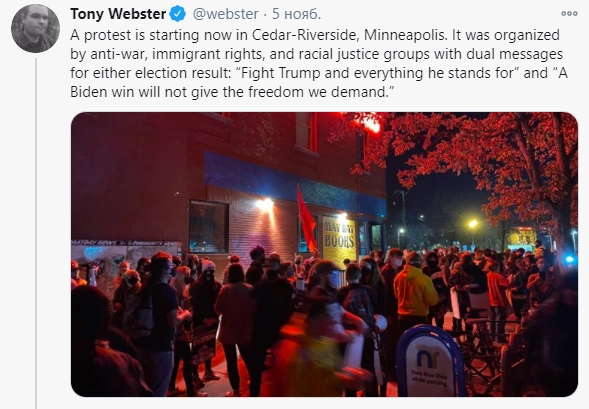Click the dark window on brick wall

(x=208, y=227)
